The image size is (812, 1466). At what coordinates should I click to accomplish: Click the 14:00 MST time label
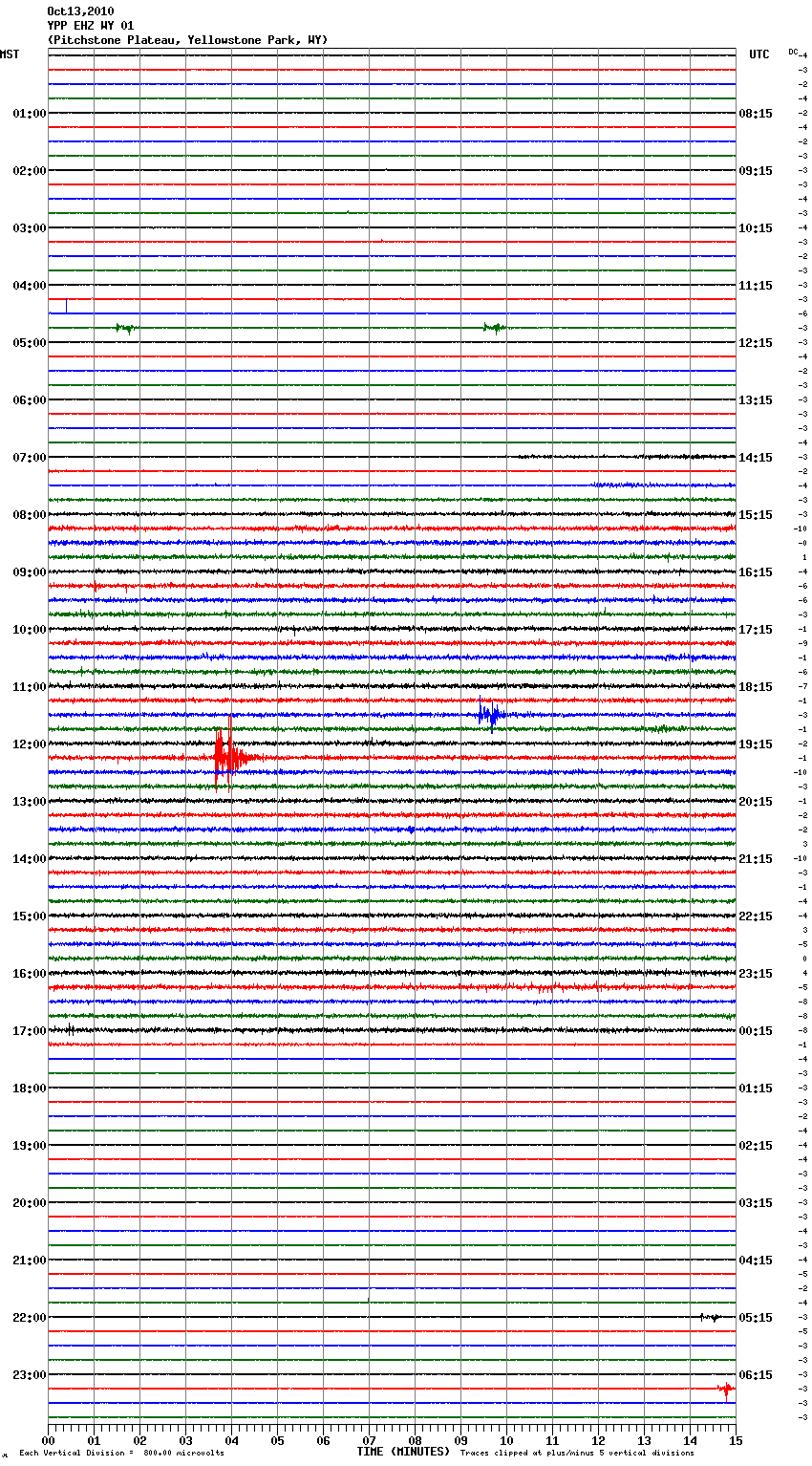tap(30, 859)
